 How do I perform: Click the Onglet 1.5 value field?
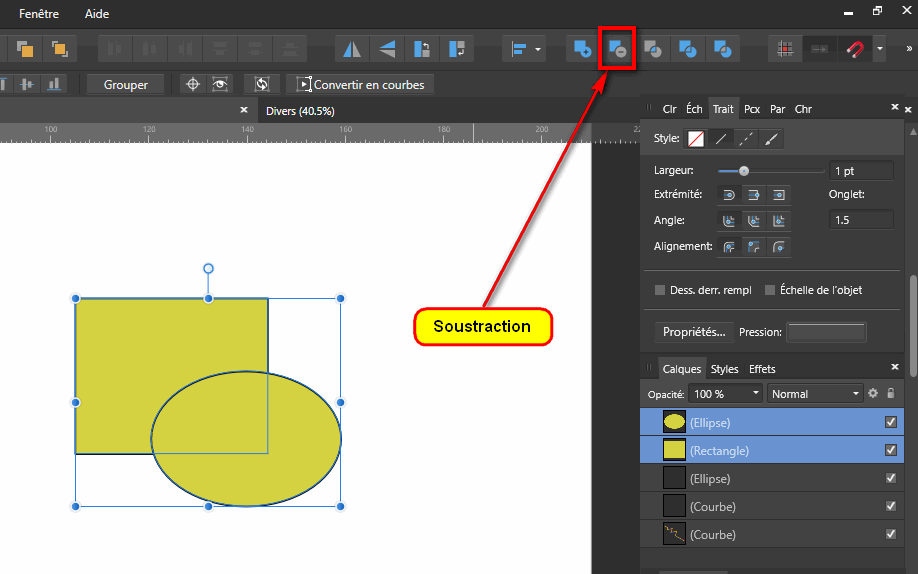point(861,220)
